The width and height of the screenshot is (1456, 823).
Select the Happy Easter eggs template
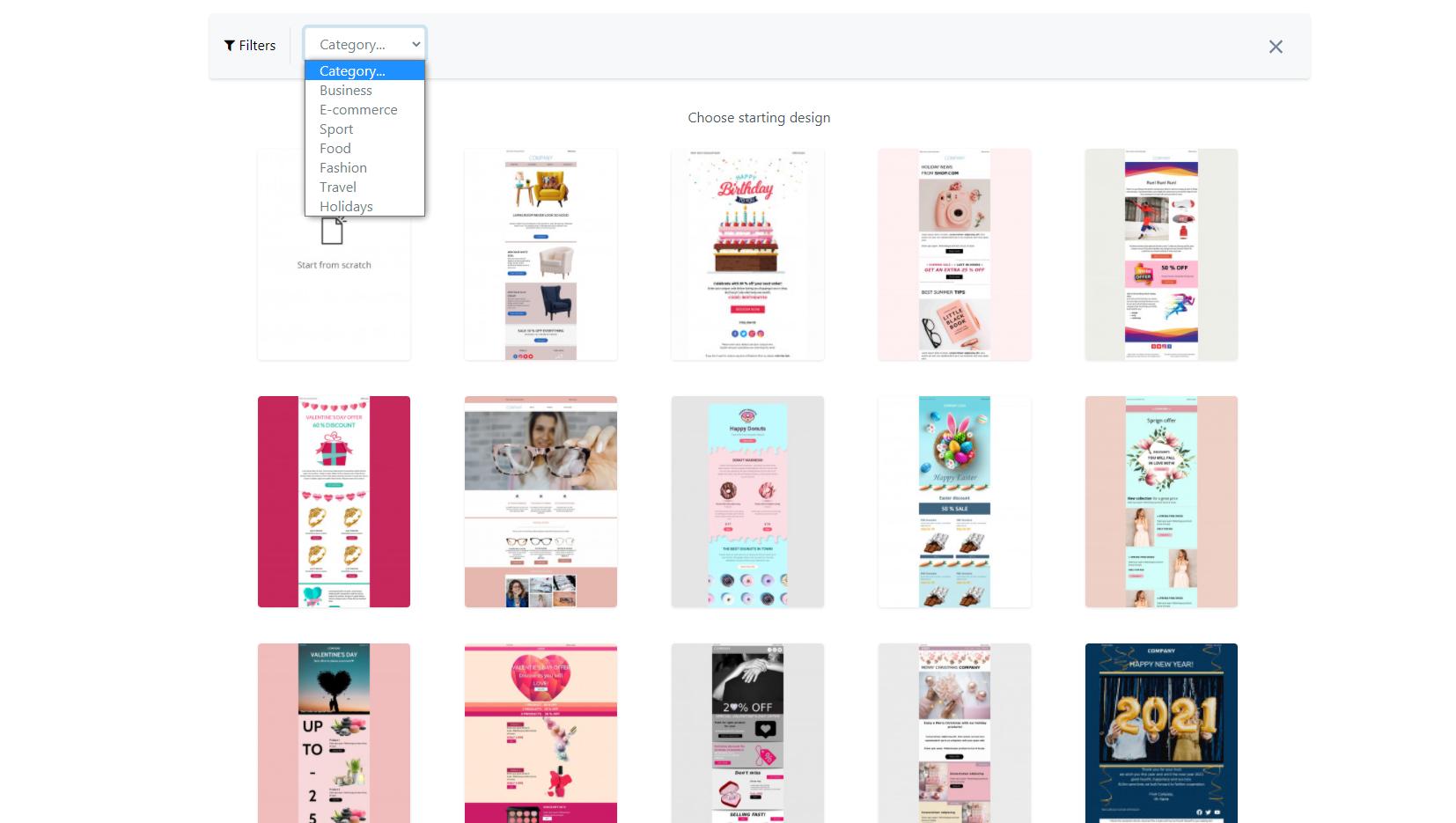[x=954, y=502]
